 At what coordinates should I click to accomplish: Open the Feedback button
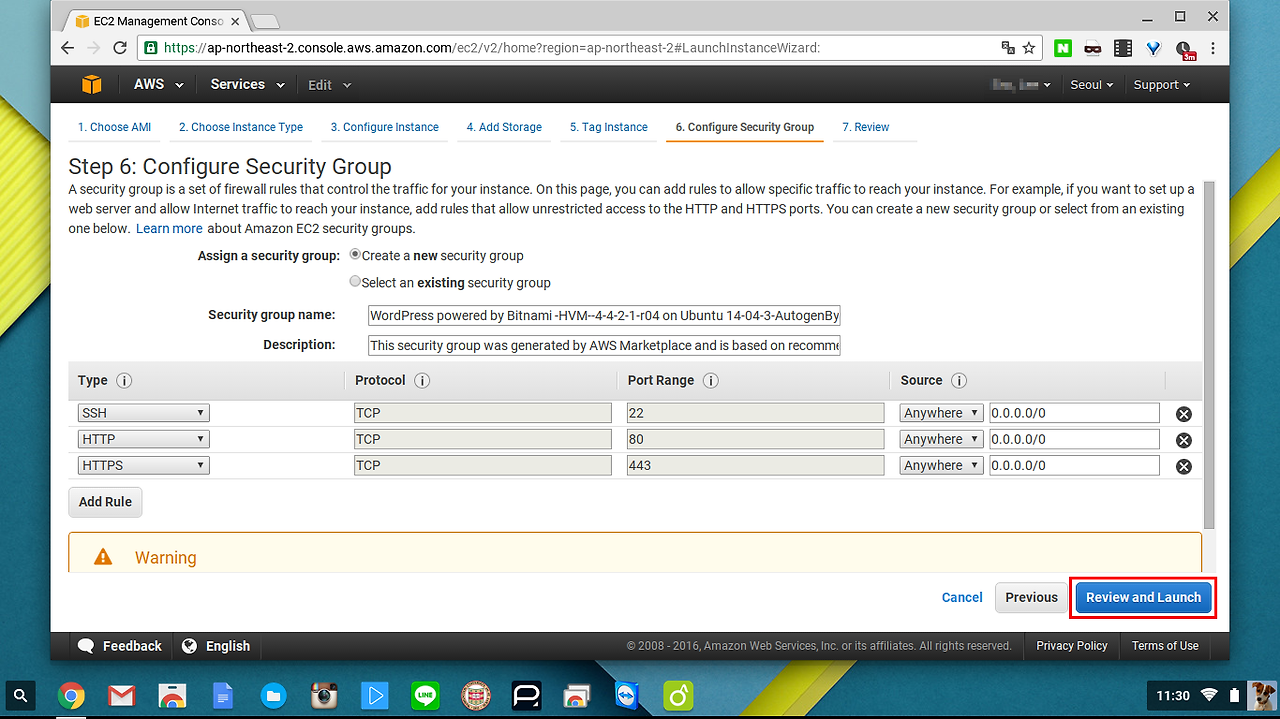tap(119, 646)
